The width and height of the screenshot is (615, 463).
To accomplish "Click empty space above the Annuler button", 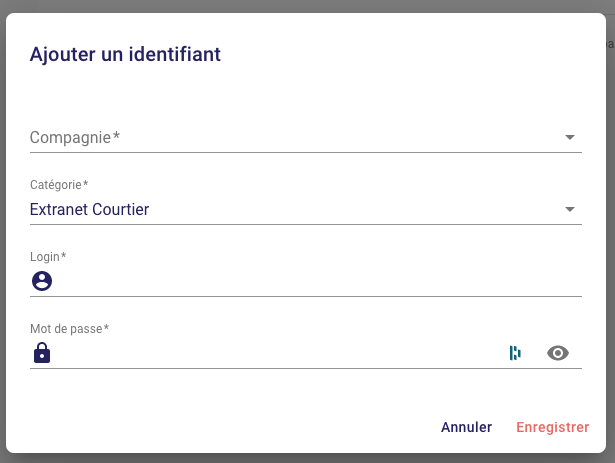I will 466,395.
